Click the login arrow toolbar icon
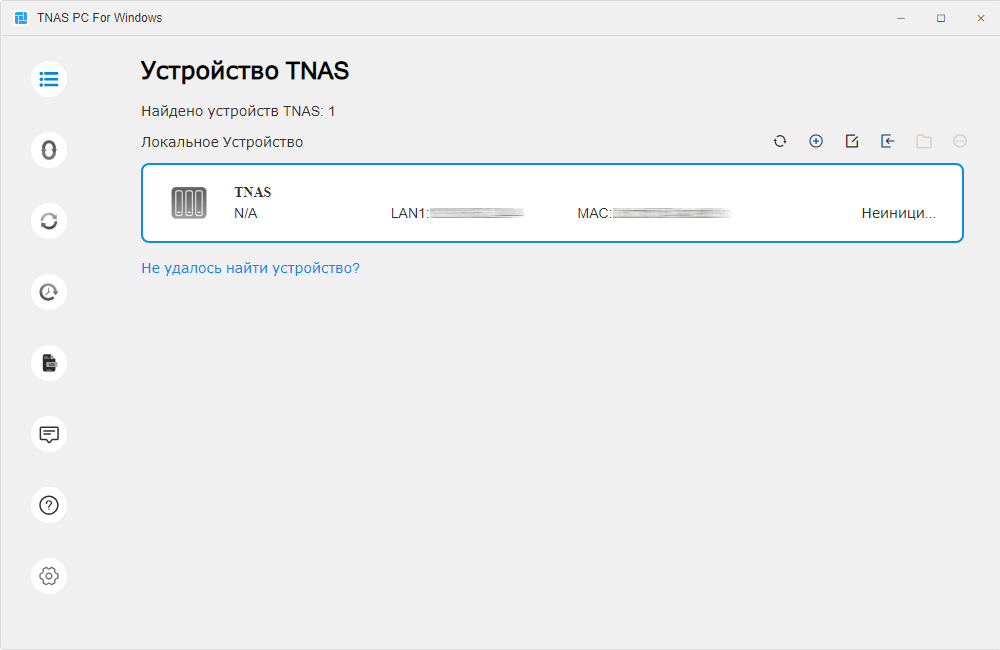Screen dimensions: 1000x650 click(888, 142)
